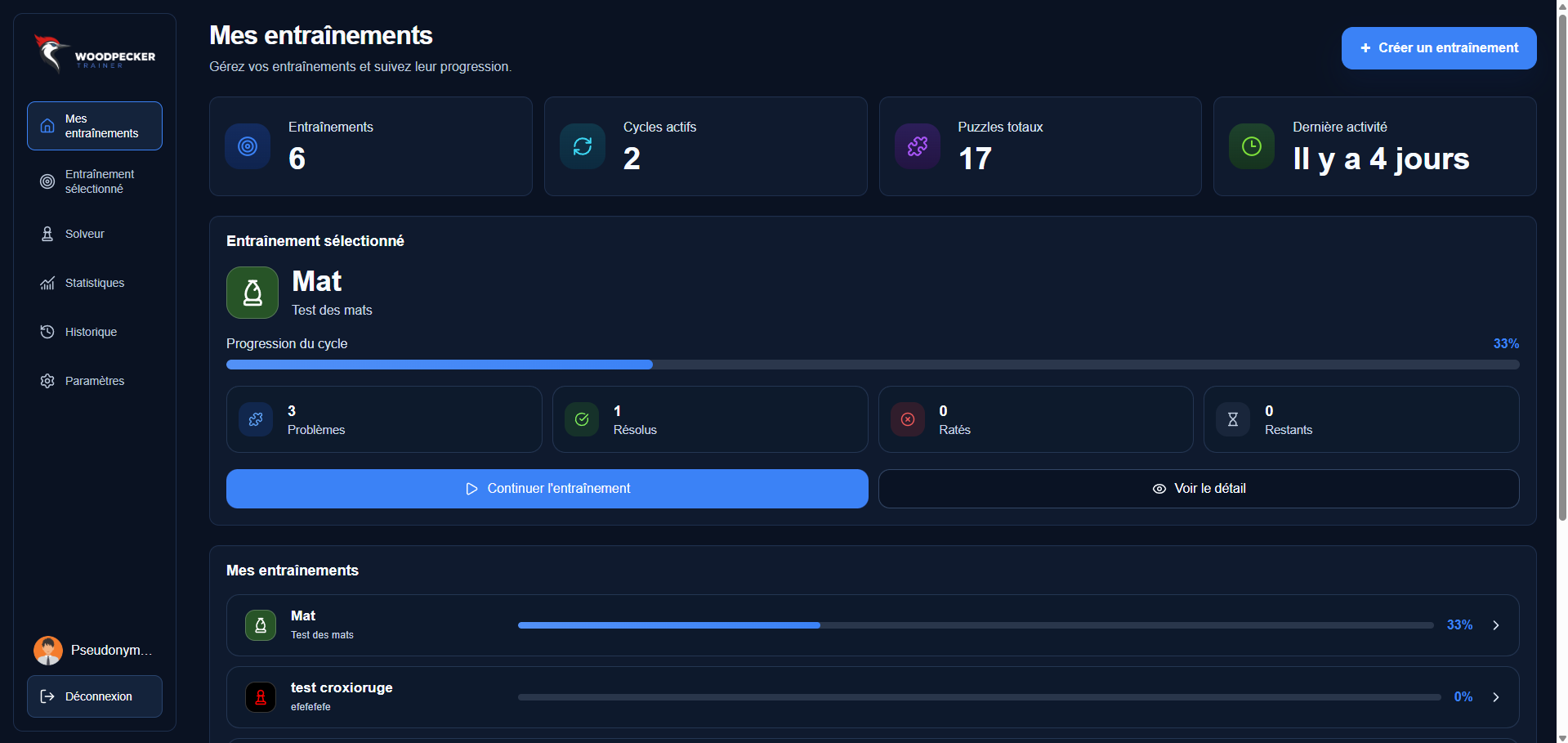Click the Ratés cross icon
The height and width of the screenshot is (743, 1568).
(x=908, y=419)
